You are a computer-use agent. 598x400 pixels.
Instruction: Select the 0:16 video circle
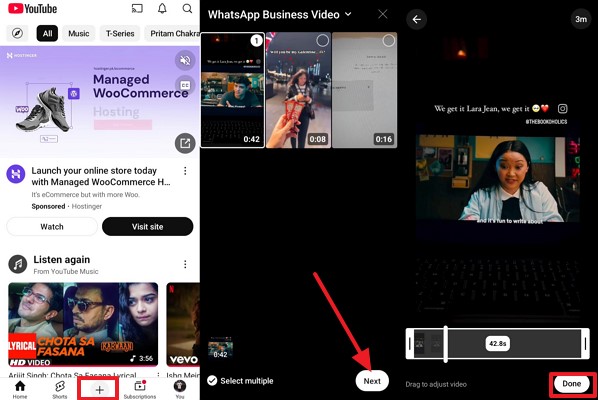pos(388,40)
